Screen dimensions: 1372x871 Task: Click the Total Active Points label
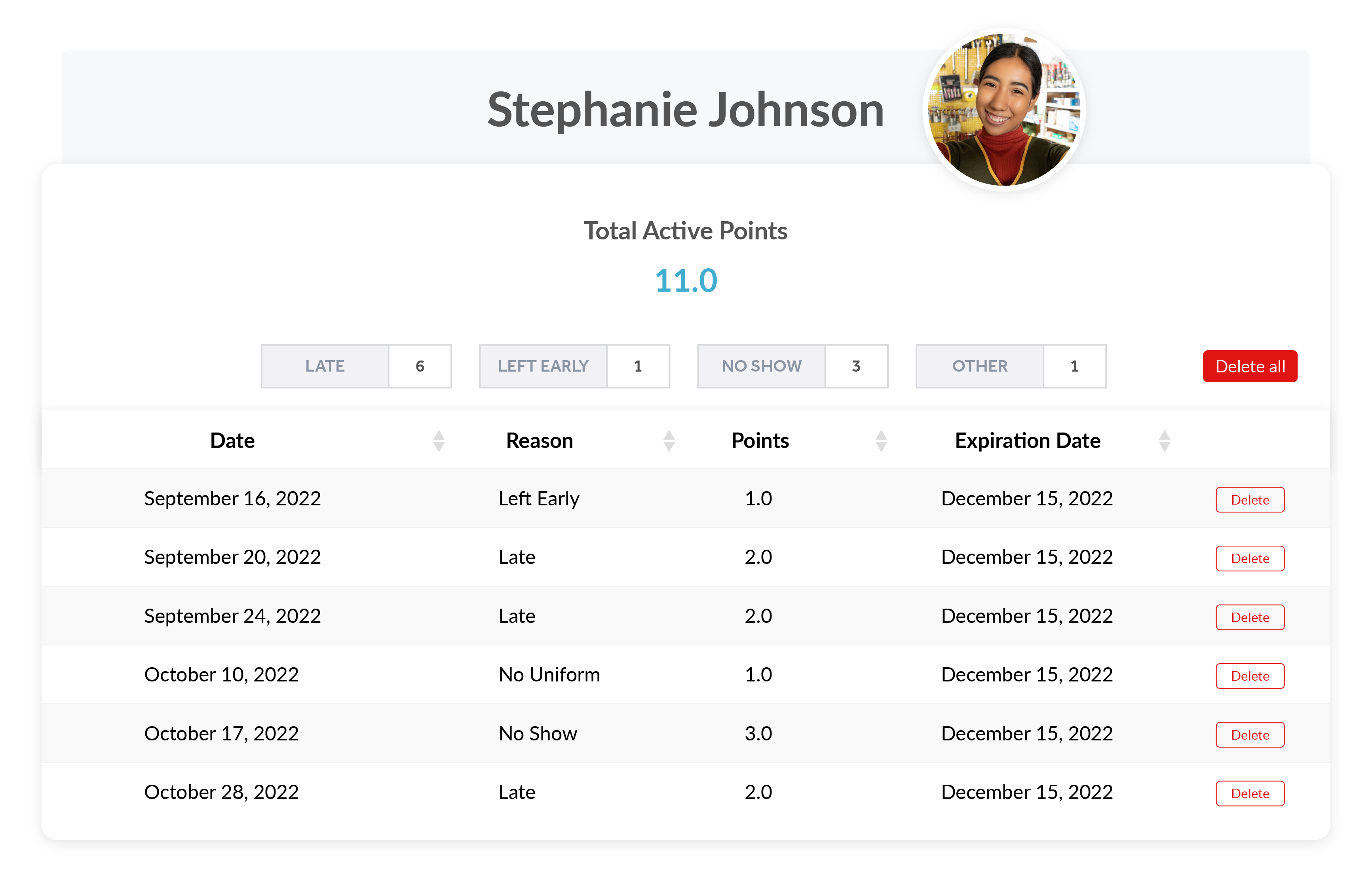[686, 231]
